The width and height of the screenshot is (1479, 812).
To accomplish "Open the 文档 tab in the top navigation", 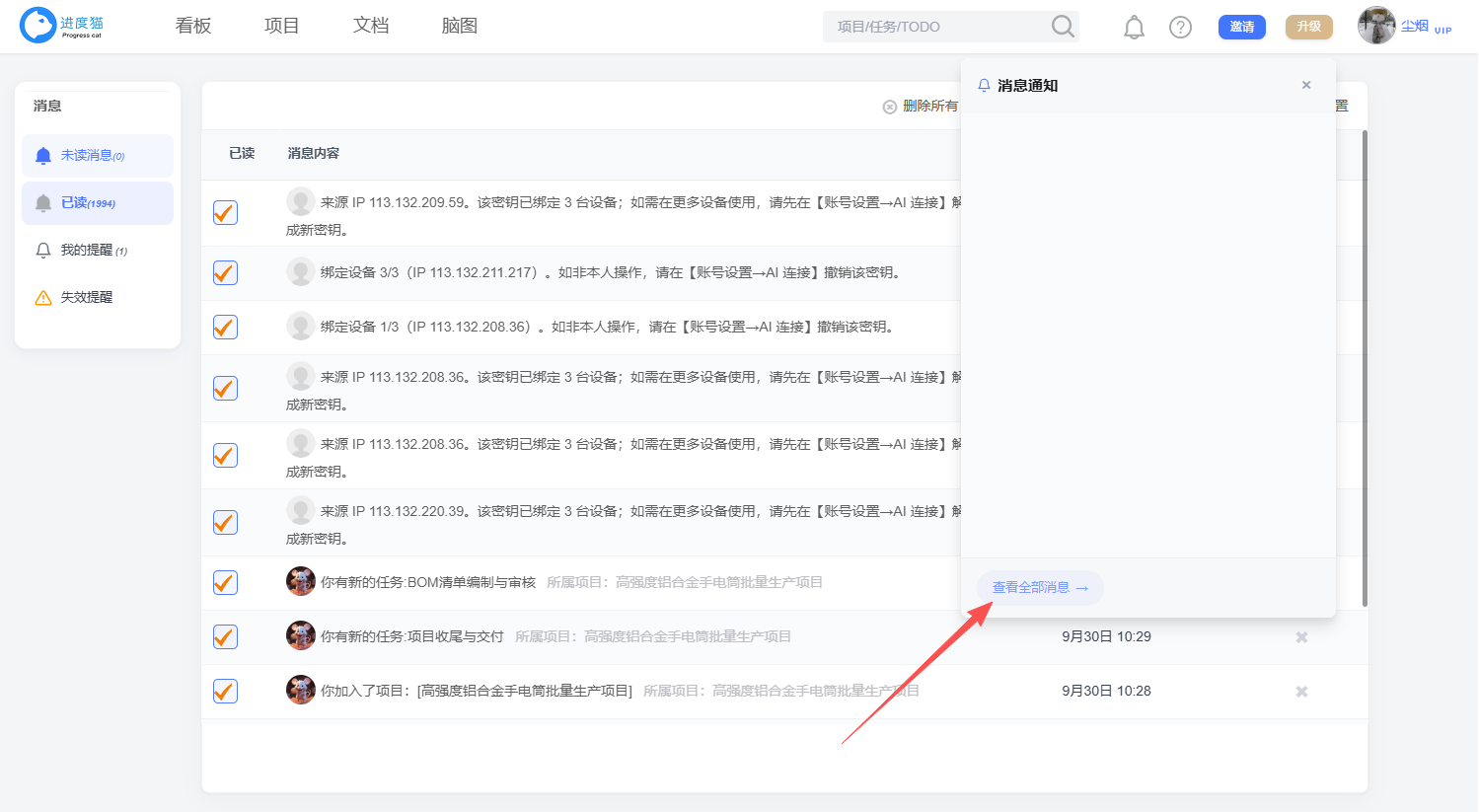I will point(371,26).
